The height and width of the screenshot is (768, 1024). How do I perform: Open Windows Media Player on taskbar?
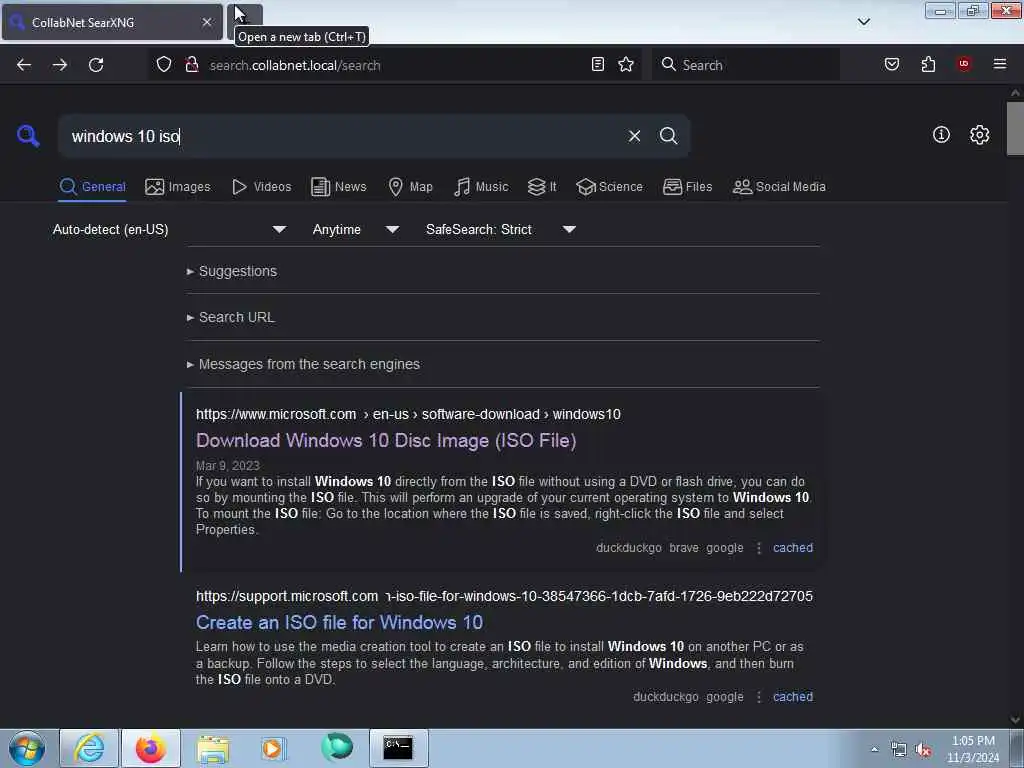(275, 748)
